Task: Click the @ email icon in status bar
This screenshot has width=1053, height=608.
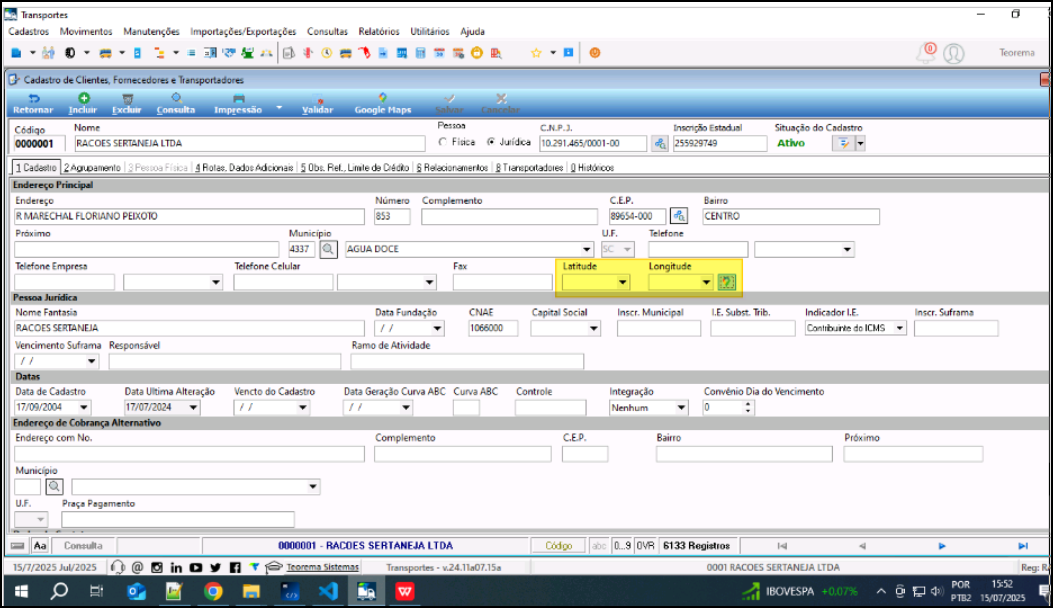Action: pyautogui.click(x=137, y=567)
